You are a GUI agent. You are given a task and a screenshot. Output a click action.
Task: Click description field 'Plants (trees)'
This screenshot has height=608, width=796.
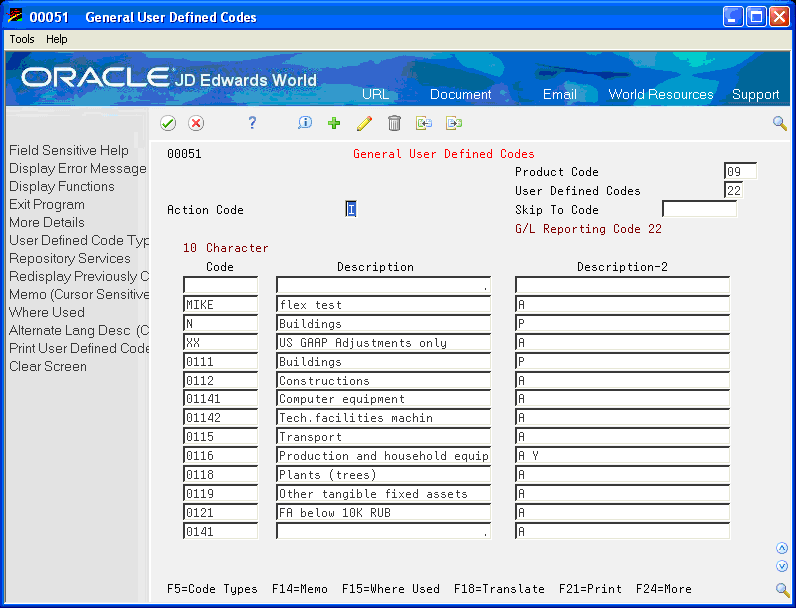pos(383,475)
